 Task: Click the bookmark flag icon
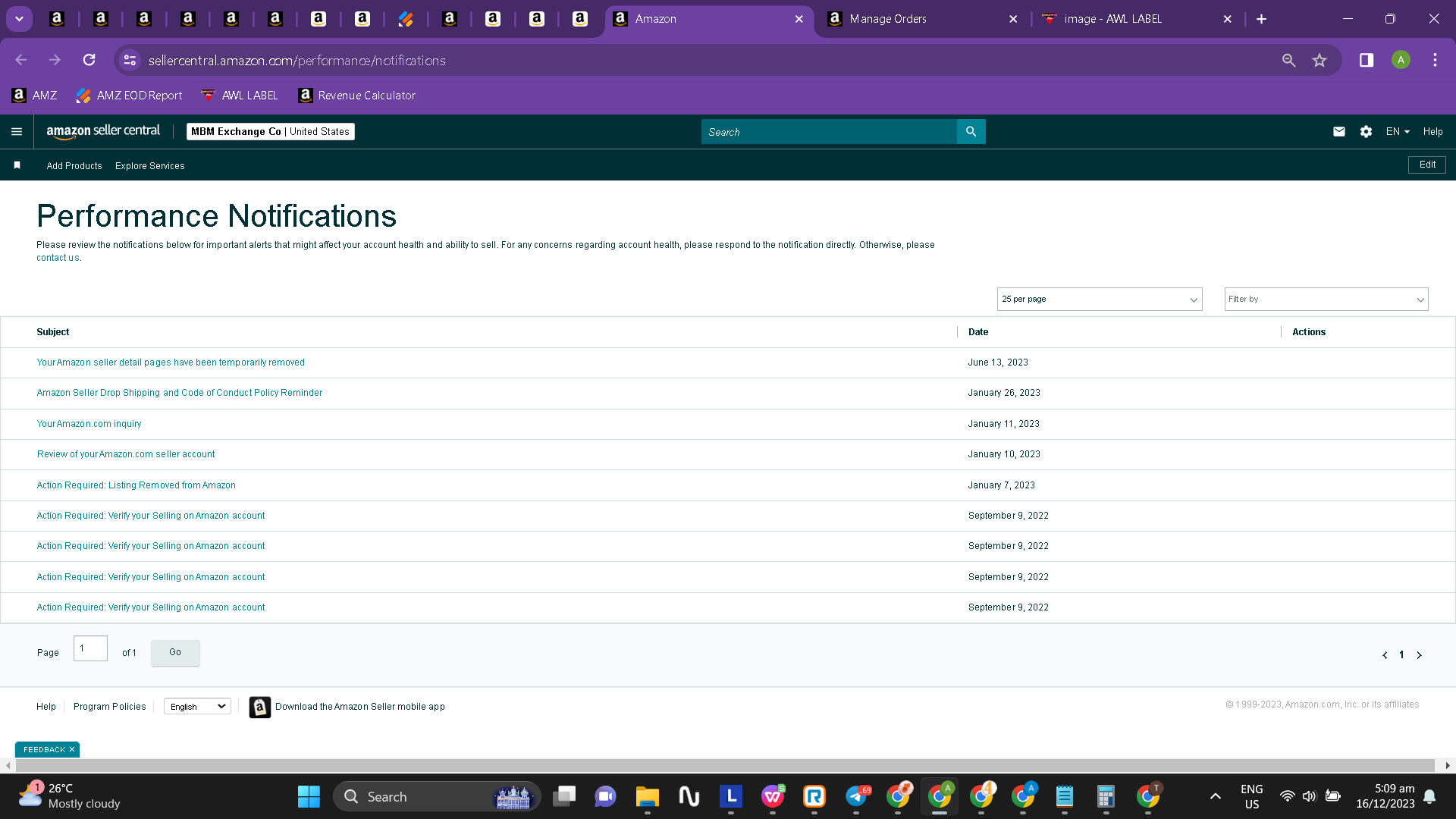17,165
